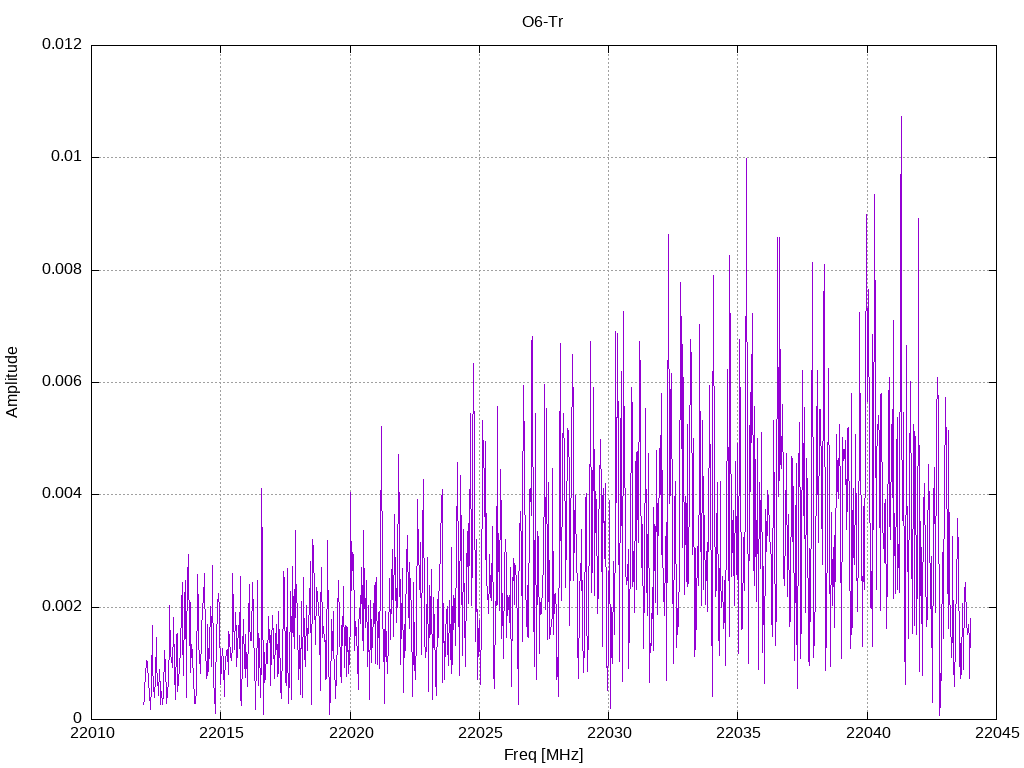This screenshot has width=1024, height=768.
Task: Click the 0.008 y-axis tick label
Action: (62, 269)
